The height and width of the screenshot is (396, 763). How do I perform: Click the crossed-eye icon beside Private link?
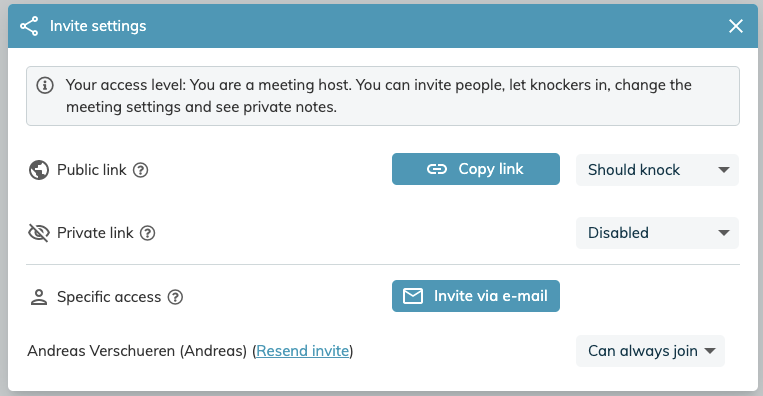pos(39,233)
